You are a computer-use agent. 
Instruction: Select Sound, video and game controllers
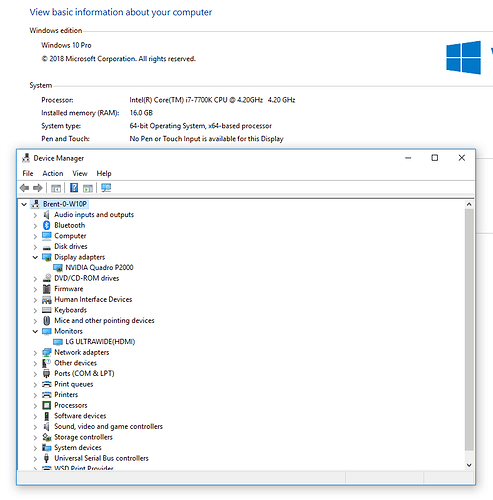point(108,426)
